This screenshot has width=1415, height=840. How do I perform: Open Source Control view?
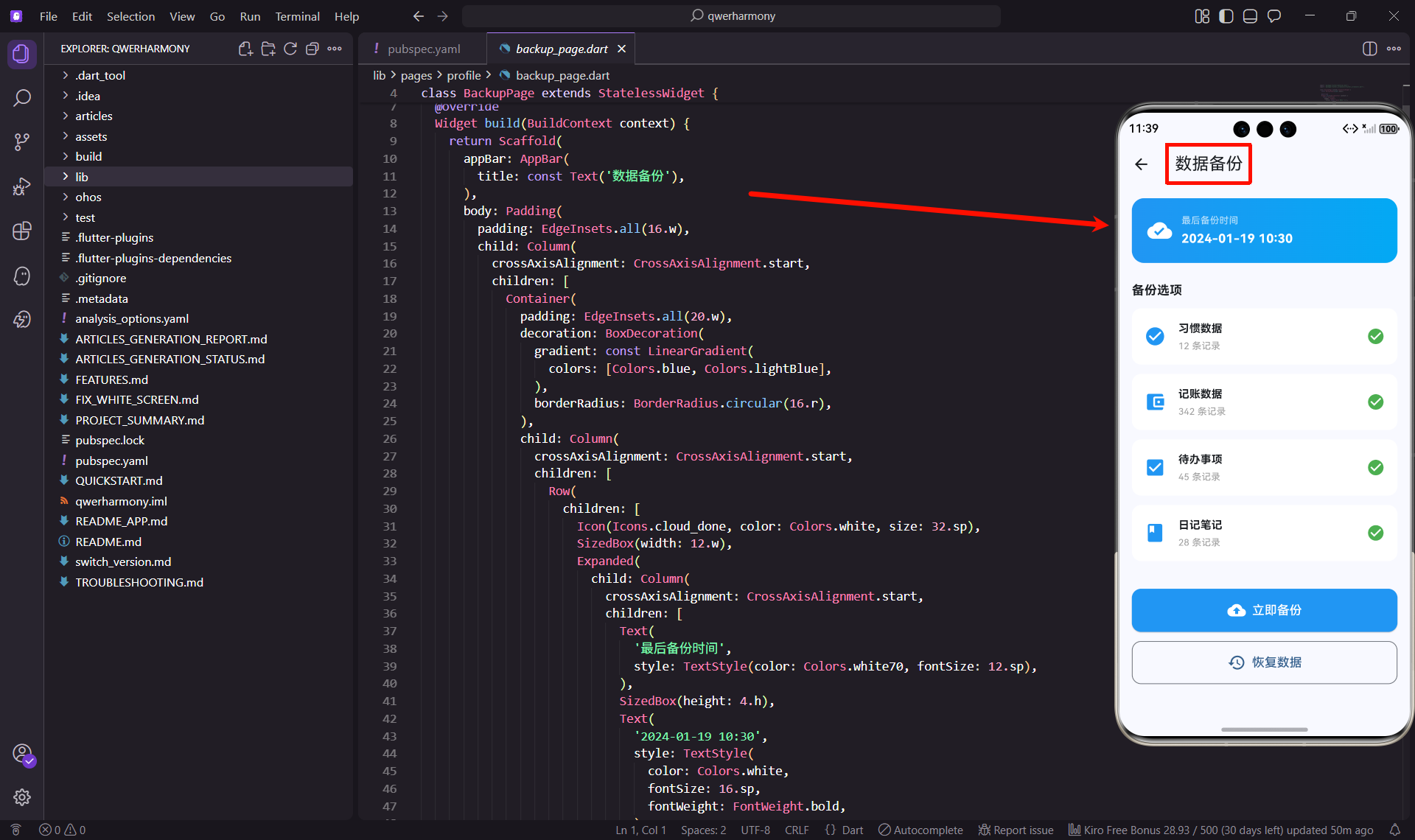[22, 142]
